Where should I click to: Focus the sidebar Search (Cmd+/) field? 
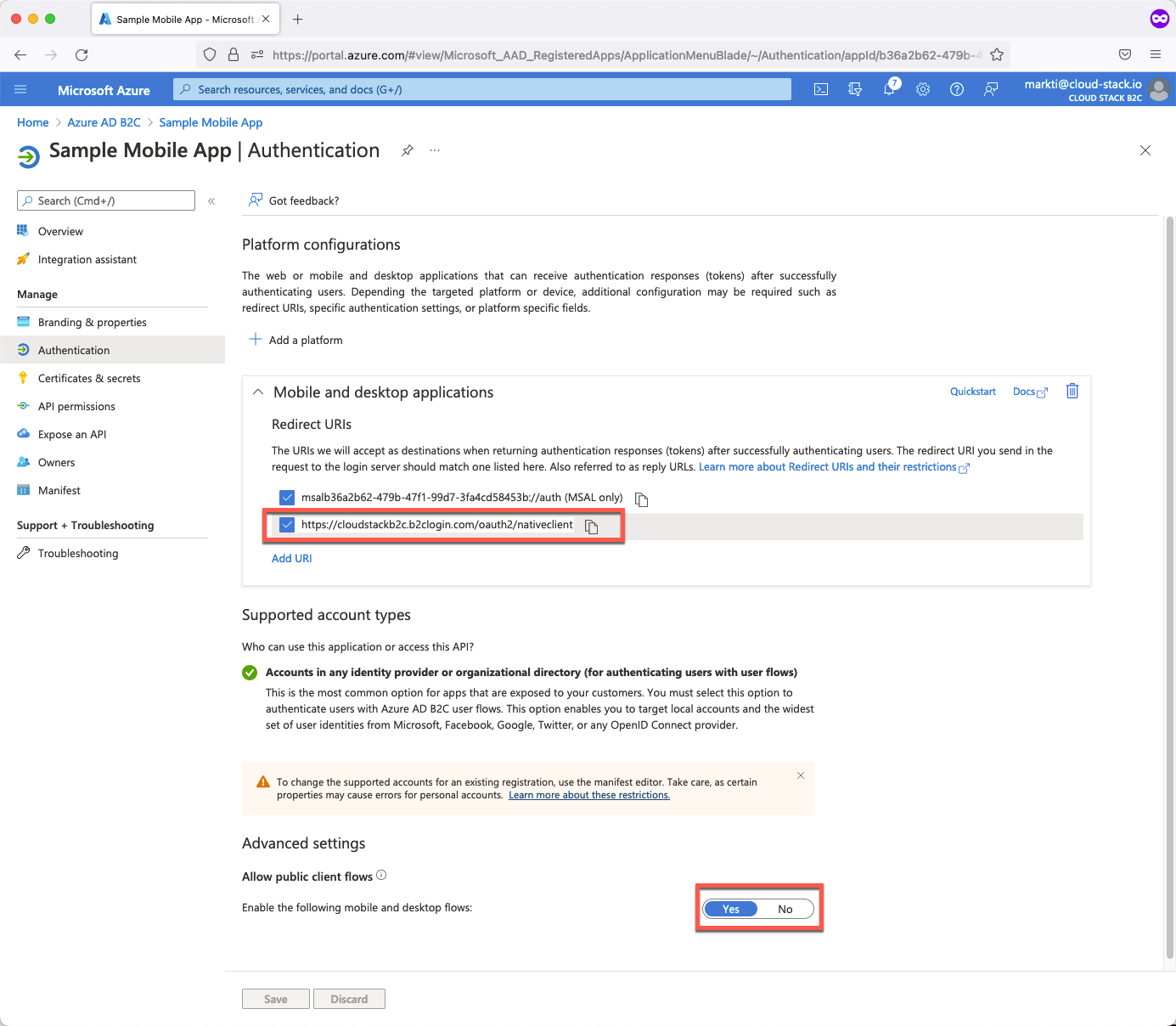tap(106, 200)
